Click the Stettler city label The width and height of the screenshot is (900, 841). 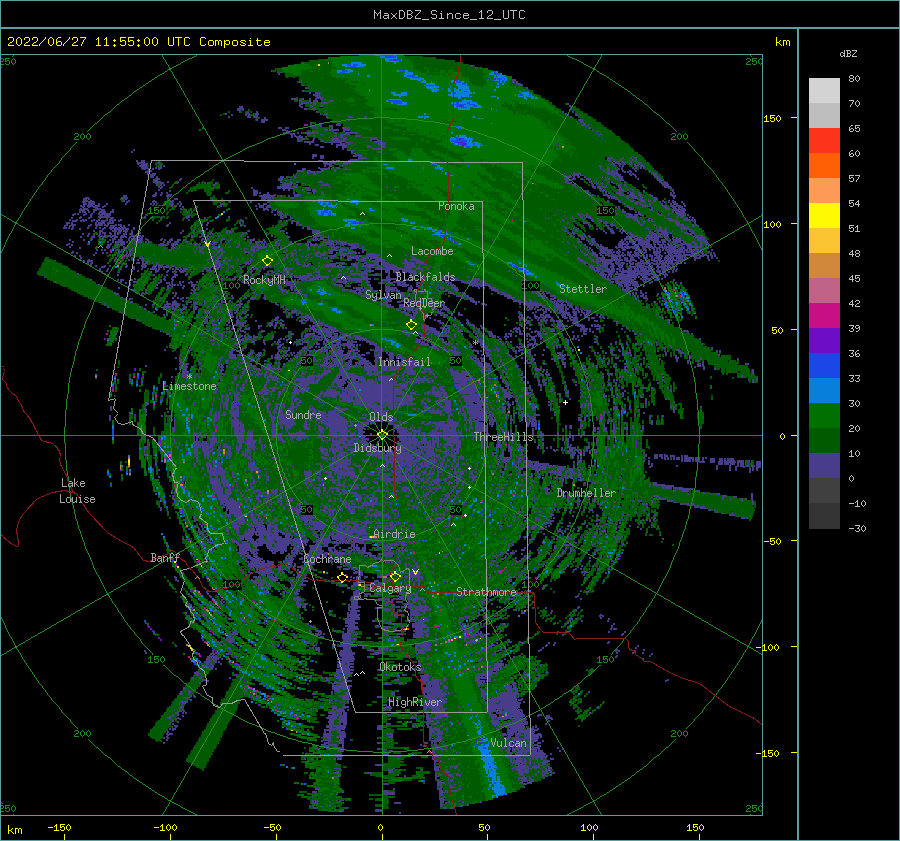[x=583, y=289]
